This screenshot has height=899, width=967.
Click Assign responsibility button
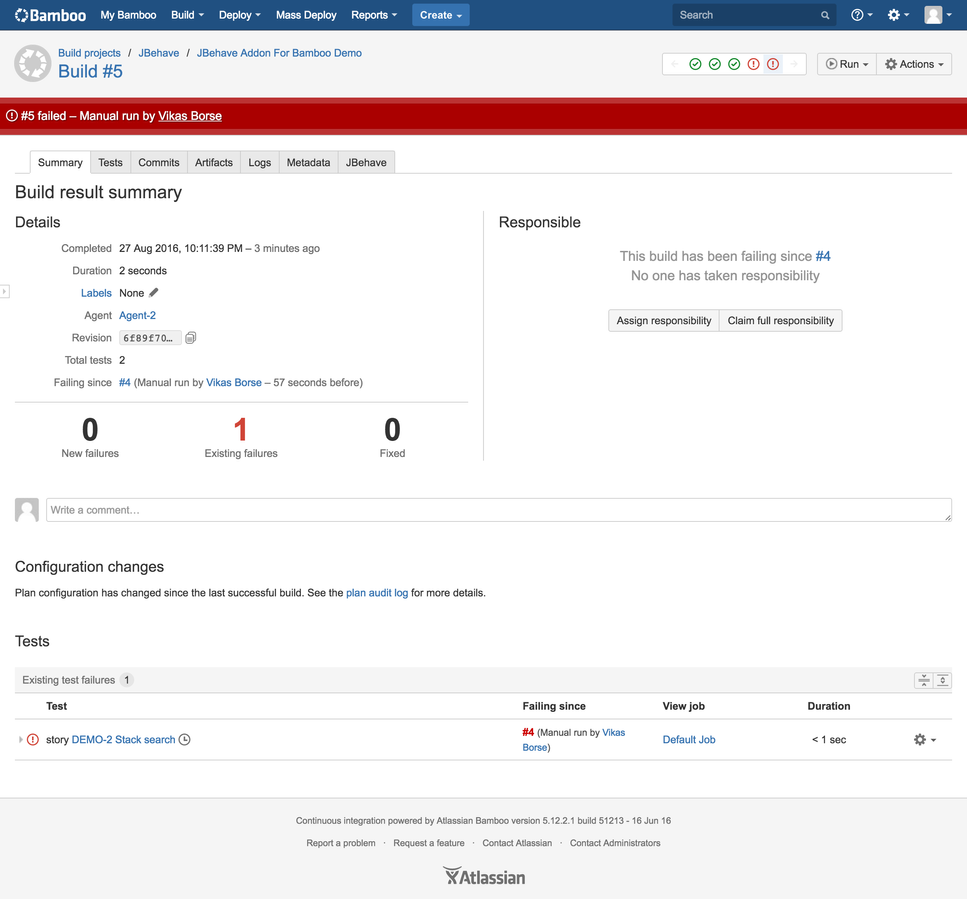pyautogui.click(x=664, y=321)
